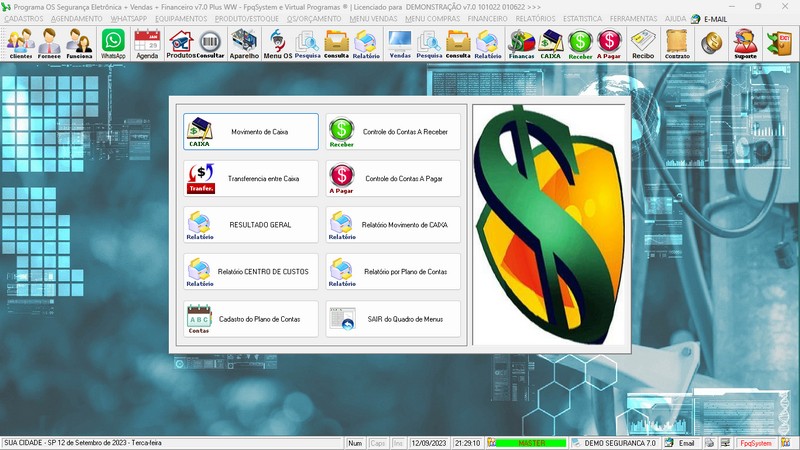800x450 pixels.
Task: Open Cadastro do Plano de Contas
Action: click(x=251, y=319)
